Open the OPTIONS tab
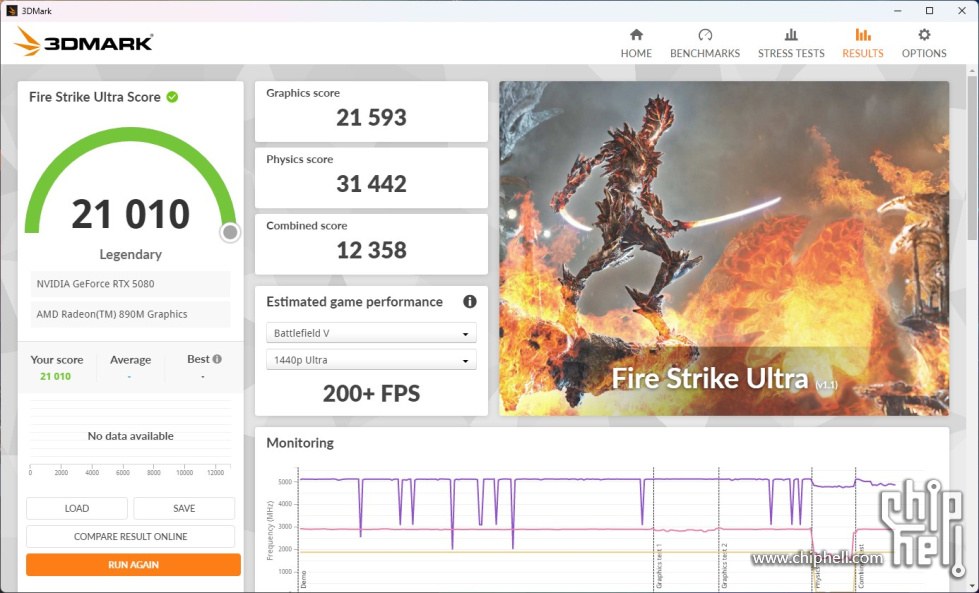The width and height of the screenshot is (979, 593). click(x=923, y=44)
